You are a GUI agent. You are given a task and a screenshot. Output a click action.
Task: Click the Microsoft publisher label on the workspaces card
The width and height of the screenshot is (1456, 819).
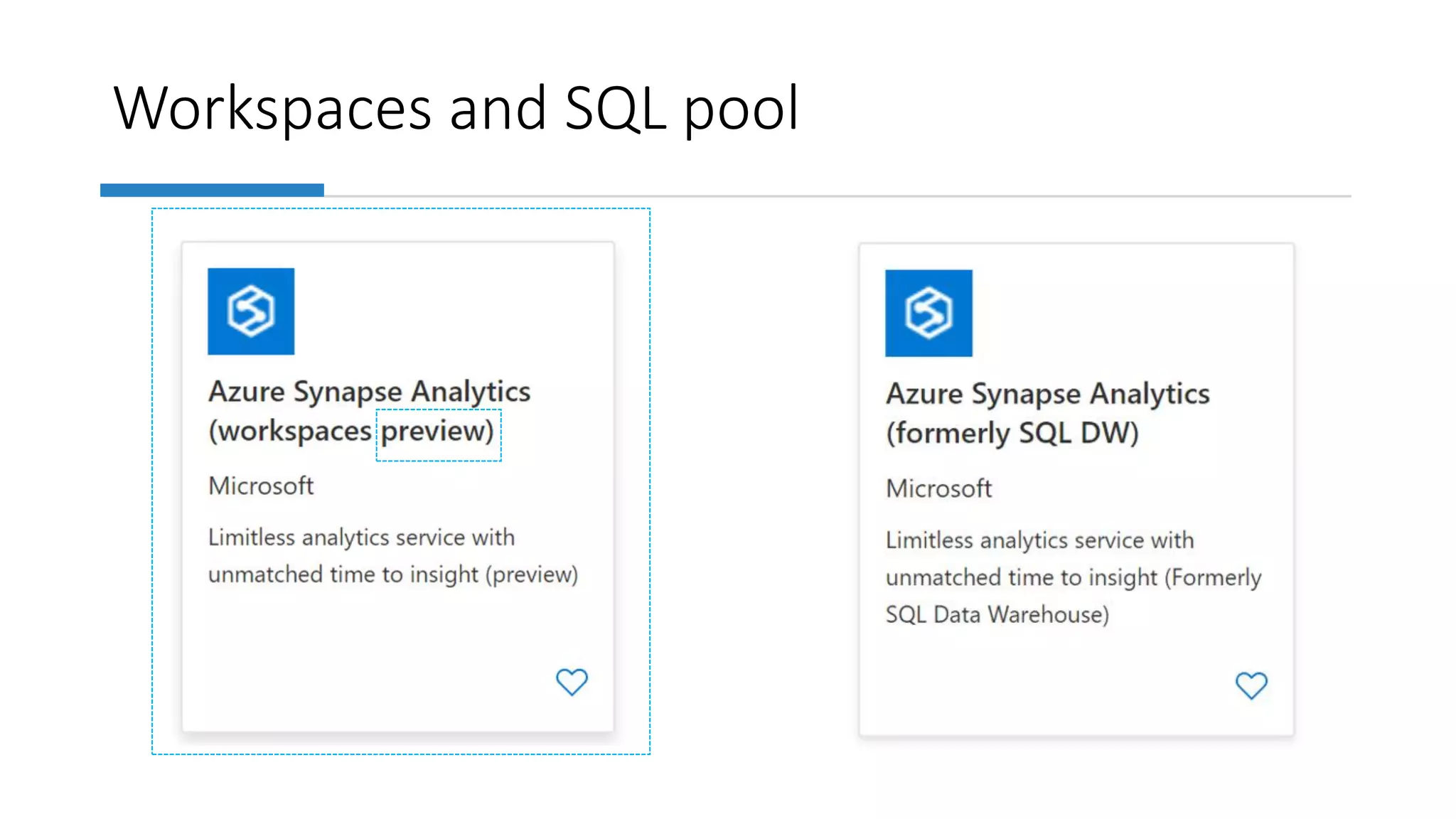(261, 486)
